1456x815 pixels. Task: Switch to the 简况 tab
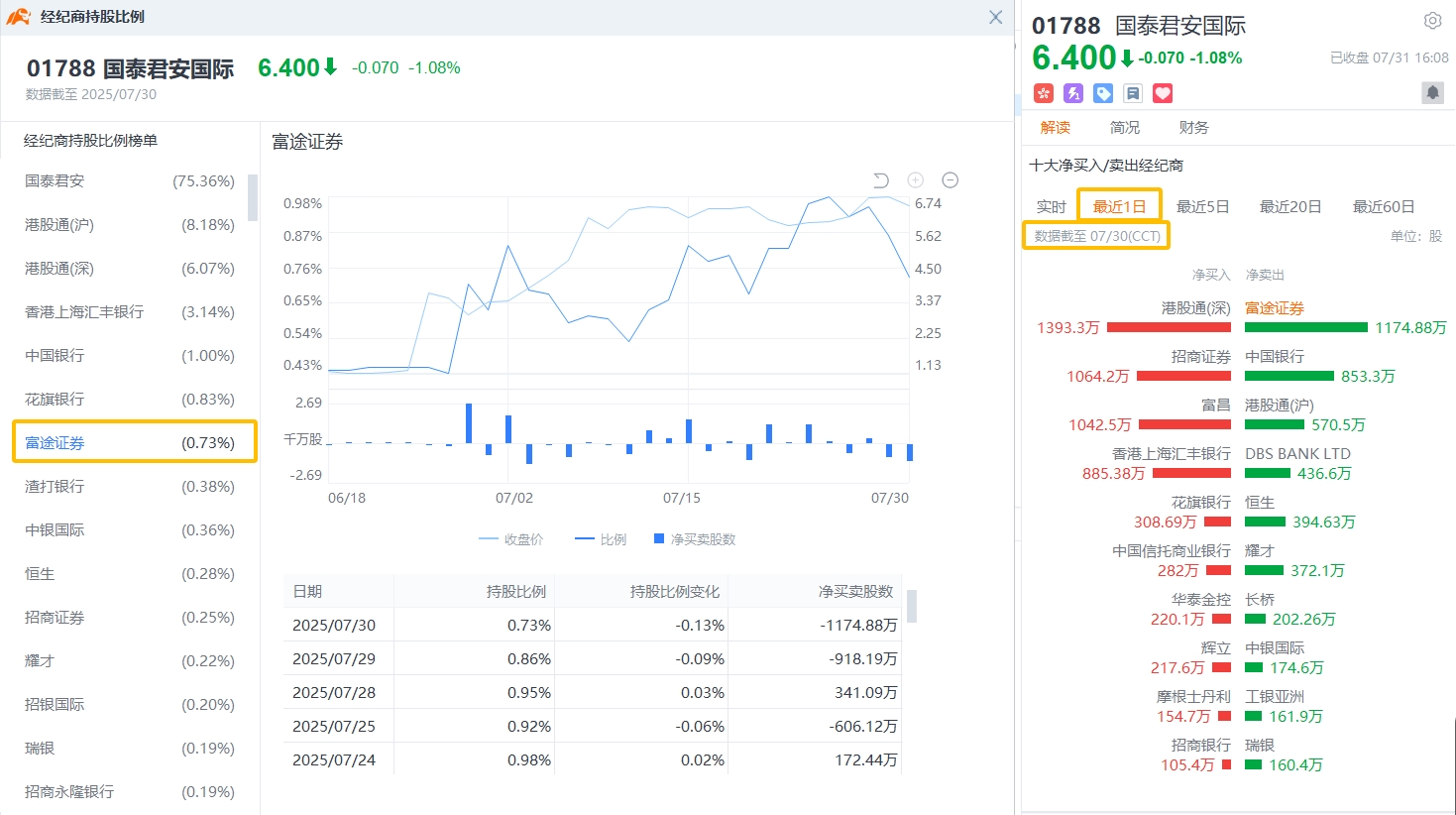point(1125,128)
